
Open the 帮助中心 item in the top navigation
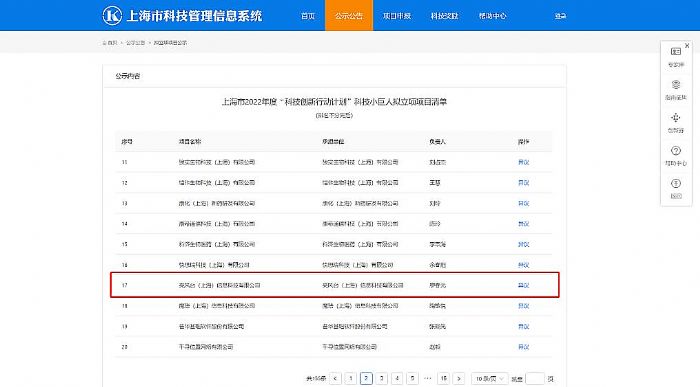click(492, 16)
